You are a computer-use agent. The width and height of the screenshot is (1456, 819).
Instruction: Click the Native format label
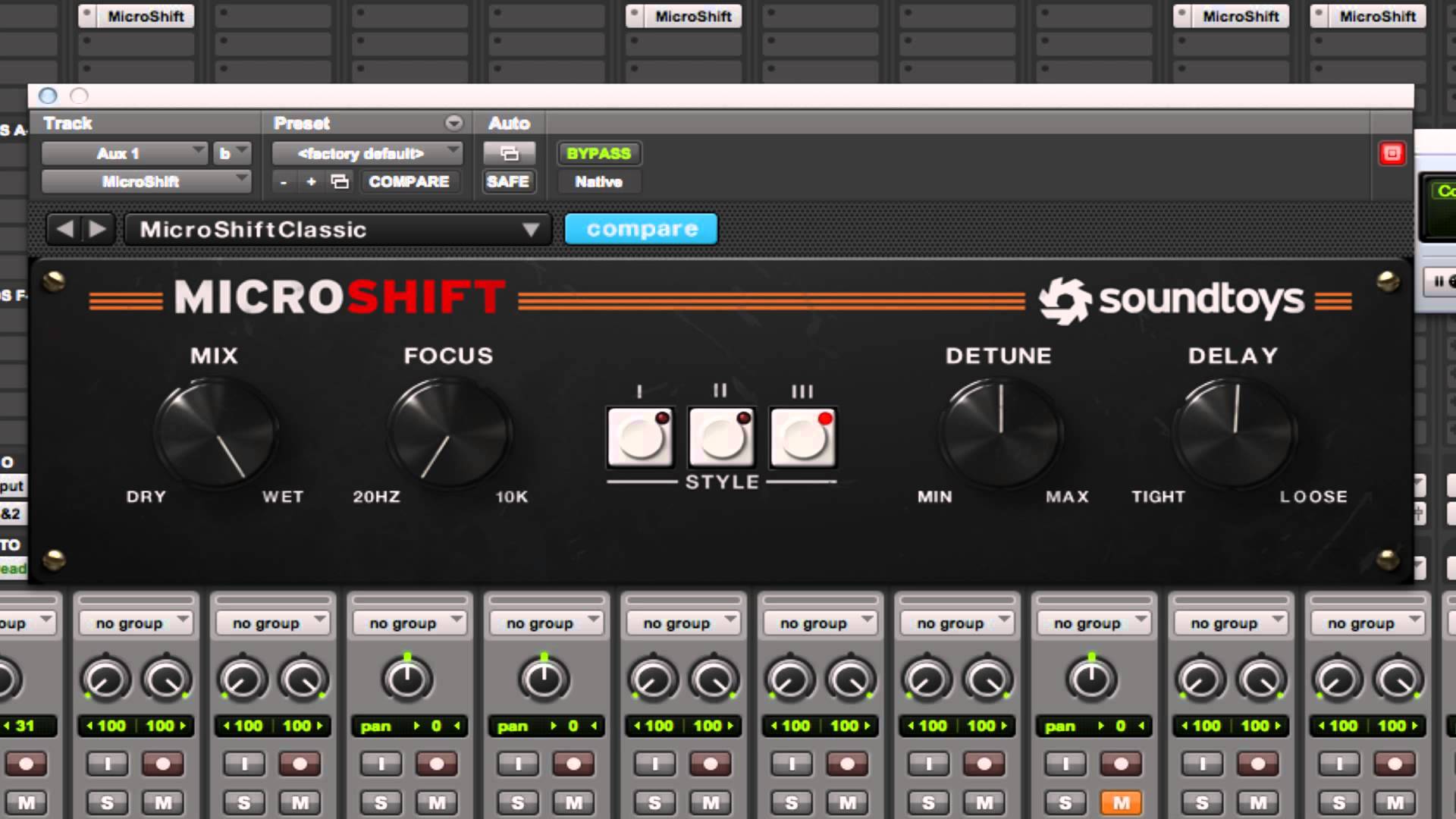598,181
